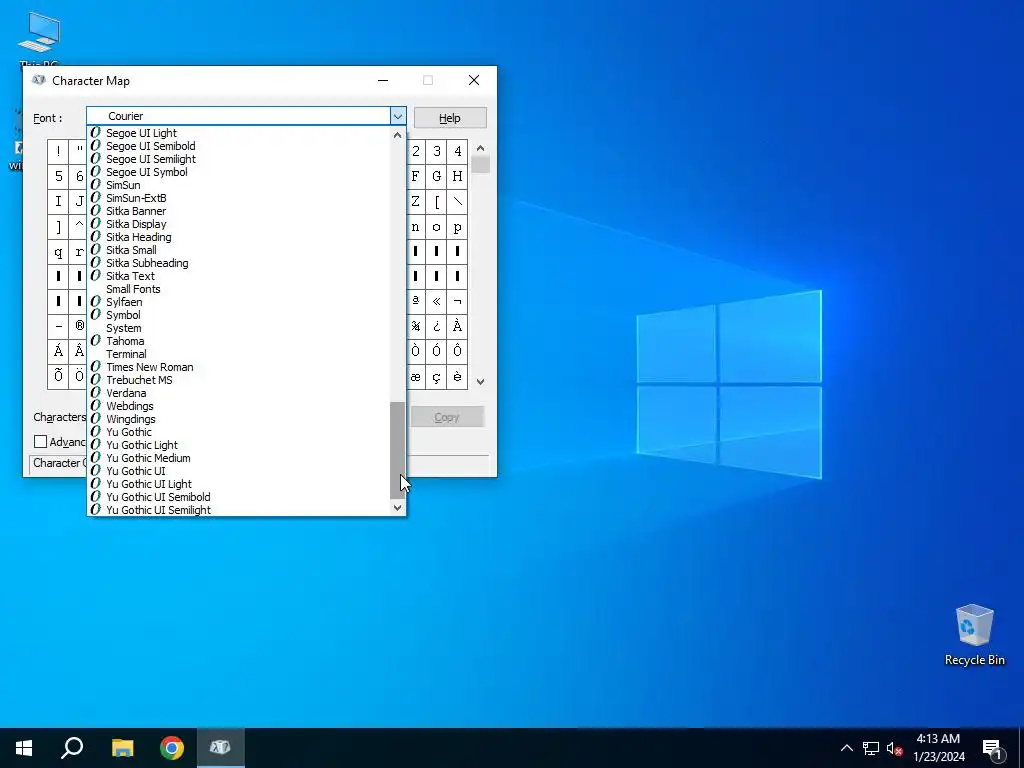
Task: Select the letter p character cell
Action: click(457, 227)
